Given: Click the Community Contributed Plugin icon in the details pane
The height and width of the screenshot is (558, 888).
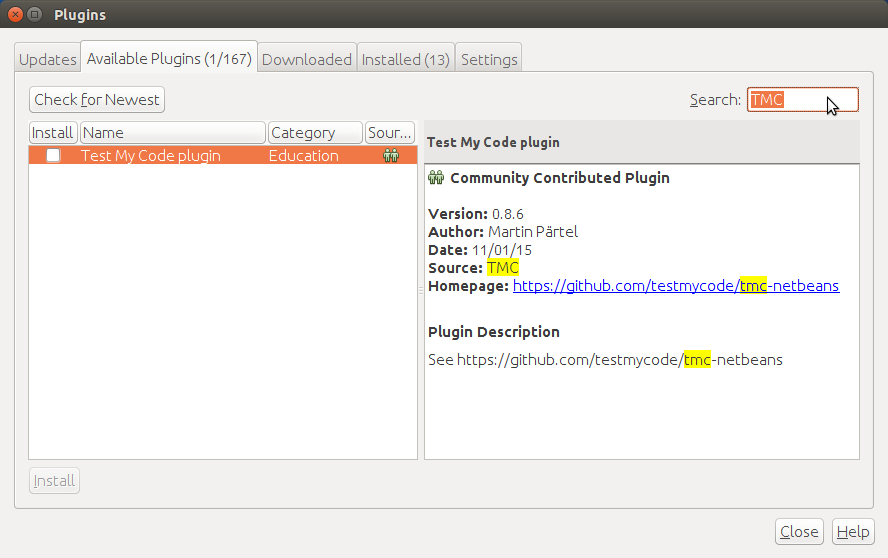Looking at the screenshot, I should point(436,177).
